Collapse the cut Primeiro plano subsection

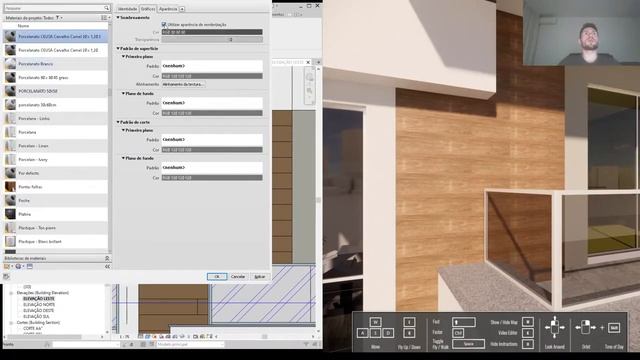point(123,130)
